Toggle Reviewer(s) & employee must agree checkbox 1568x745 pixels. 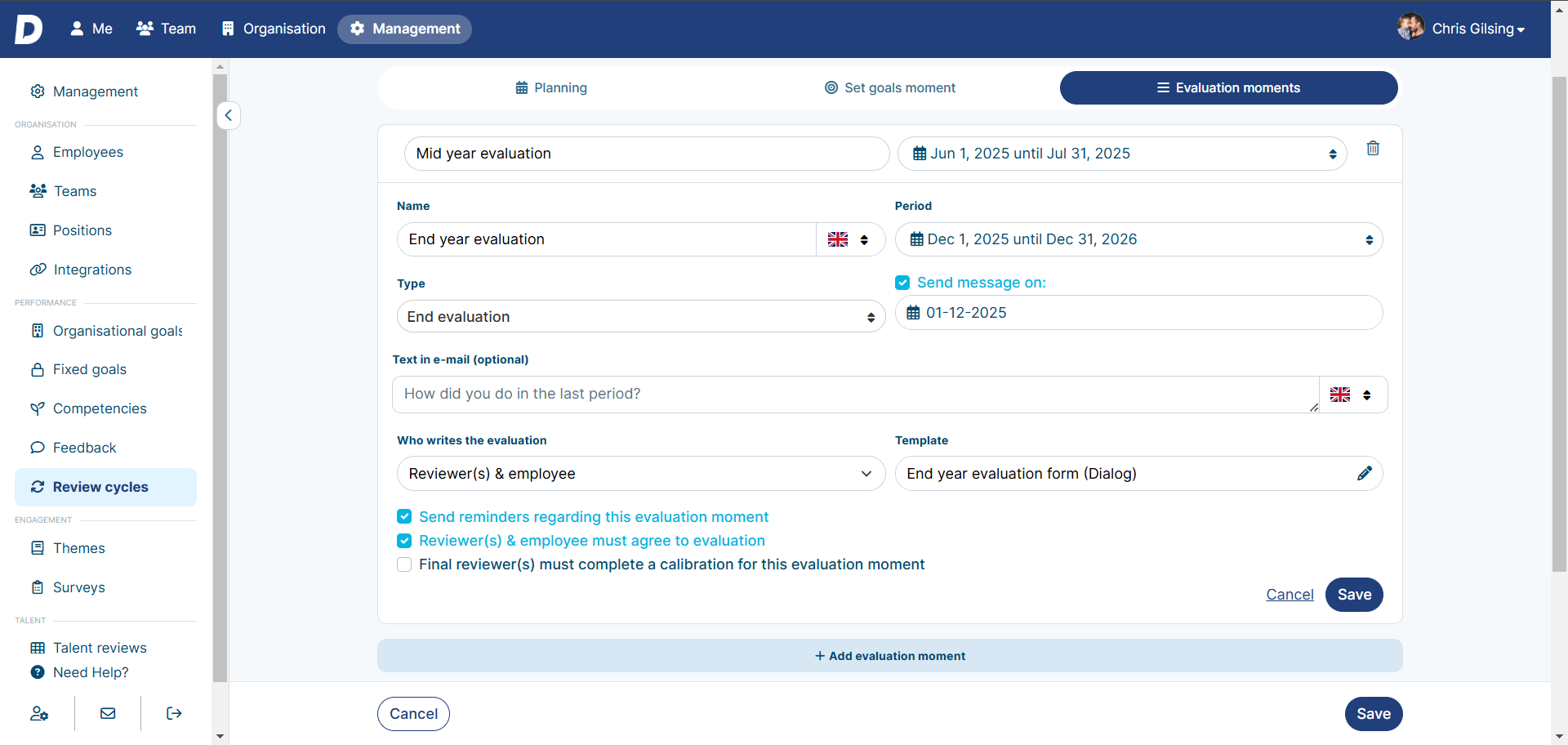[404, 540]
